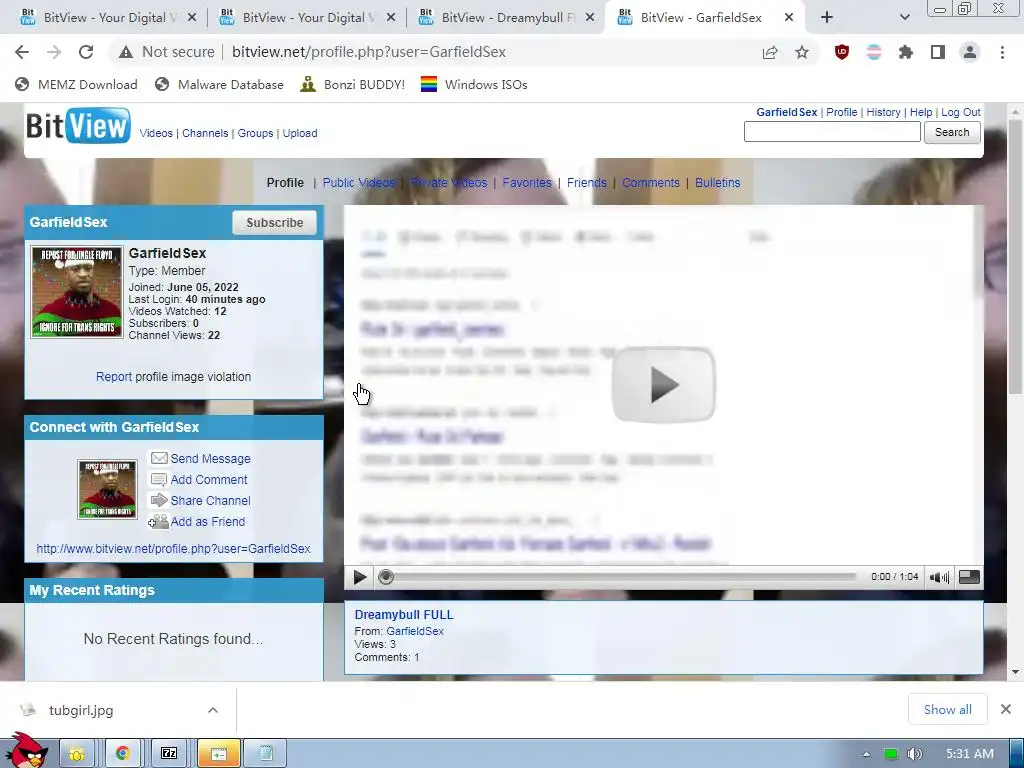Mute the video with the speaker icon
The image size is (1024, 768).
pos(939,577)
